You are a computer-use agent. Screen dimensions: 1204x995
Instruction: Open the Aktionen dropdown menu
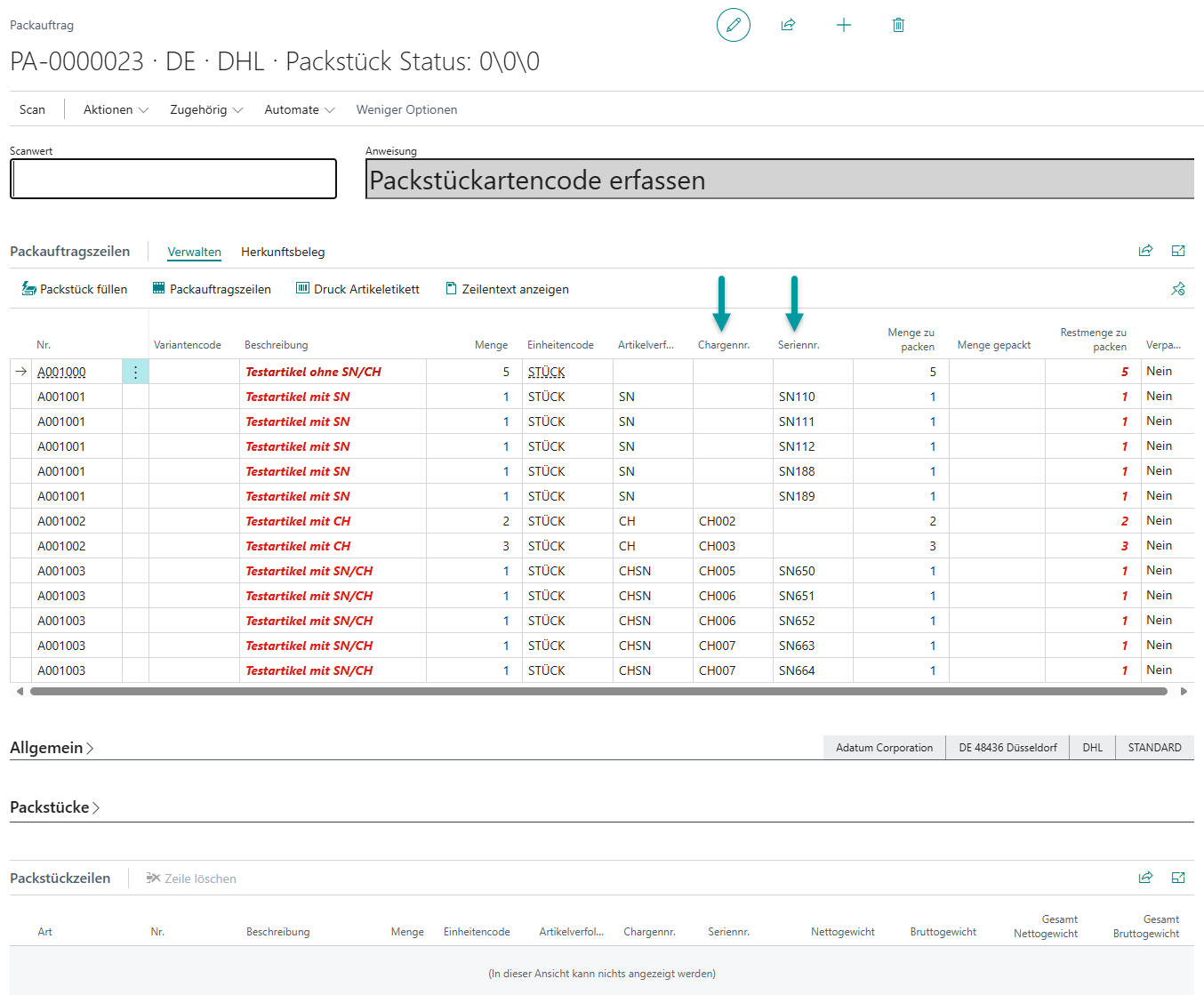point(116,109)
